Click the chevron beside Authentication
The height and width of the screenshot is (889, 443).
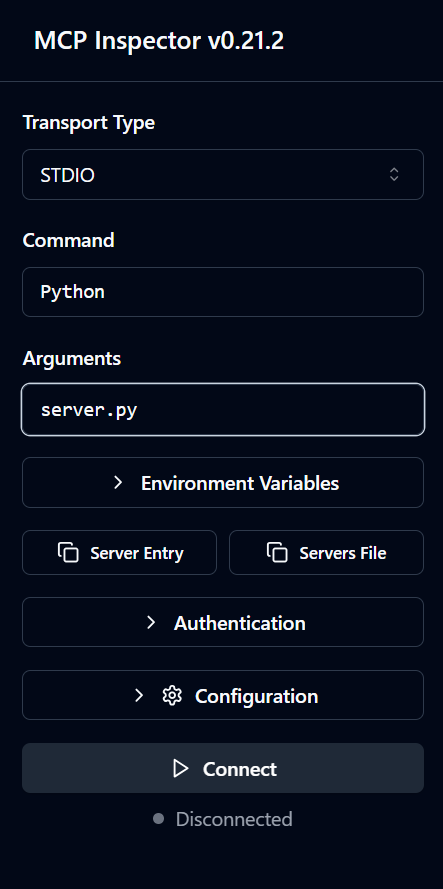(x=151, y=623)
